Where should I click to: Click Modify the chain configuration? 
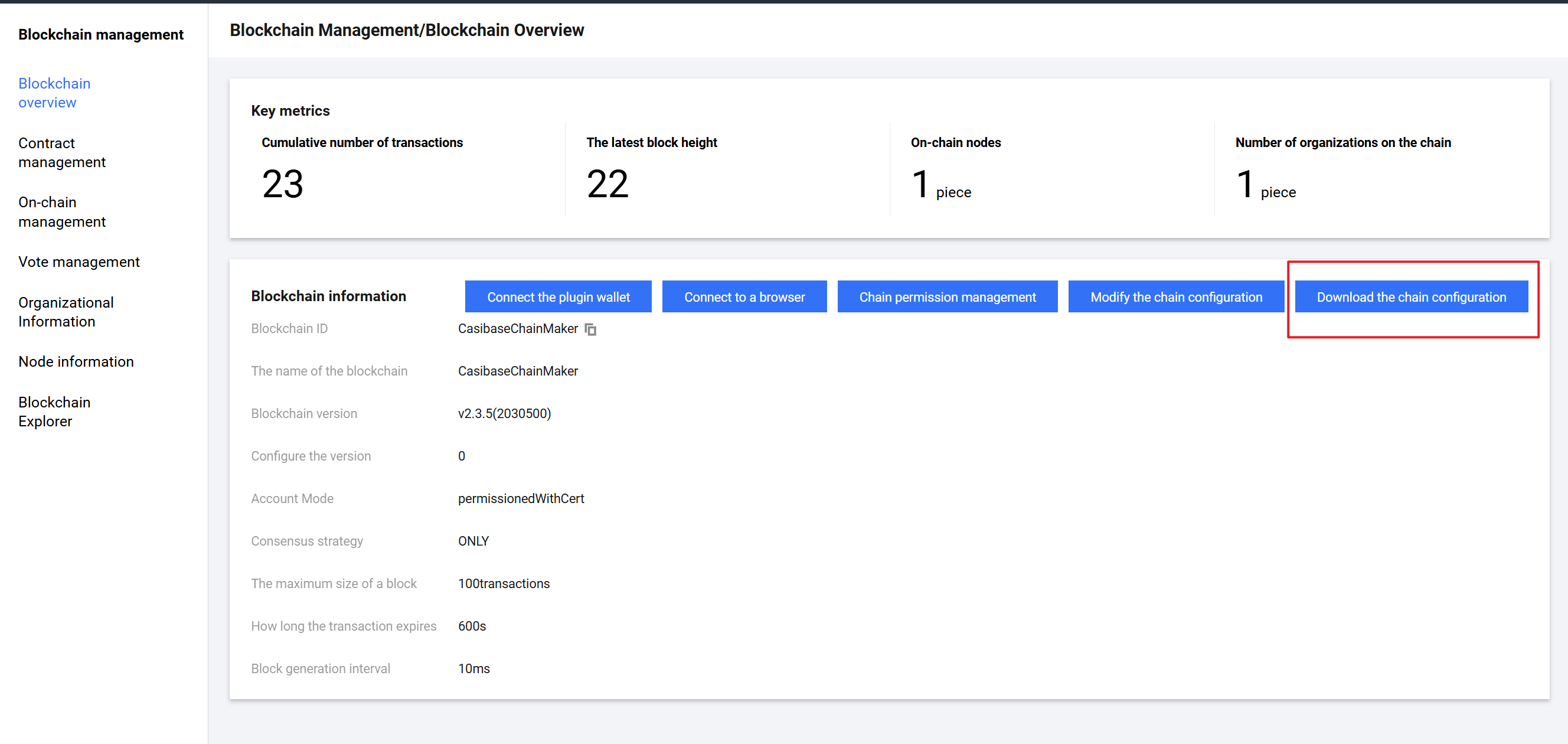click(1175, 297)
